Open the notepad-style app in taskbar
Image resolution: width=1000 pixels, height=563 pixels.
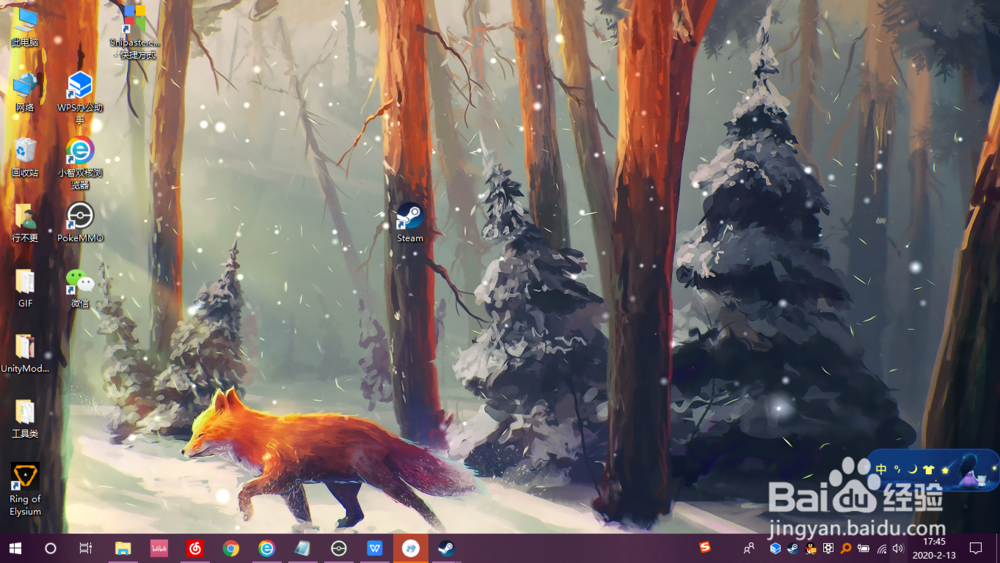(x=302, y=548)
